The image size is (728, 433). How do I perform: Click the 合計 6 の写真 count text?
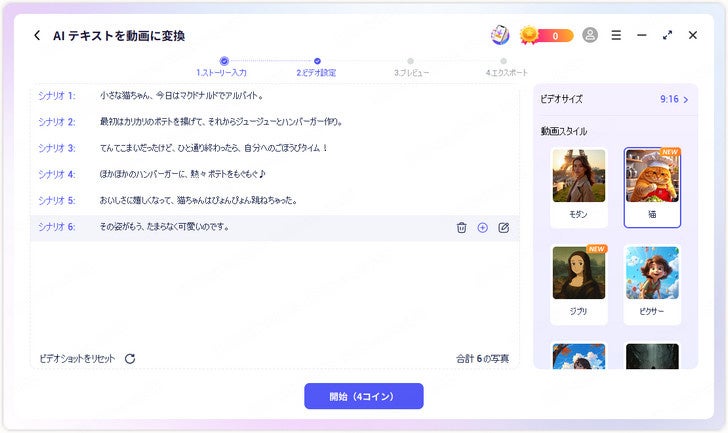coord(482,358)
